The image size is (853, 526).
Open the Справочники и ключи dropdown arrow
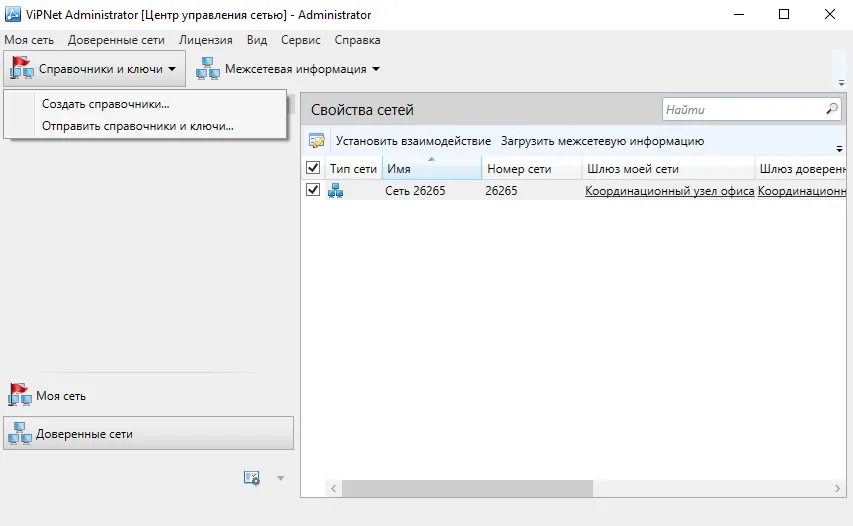(x=172, y=69)
